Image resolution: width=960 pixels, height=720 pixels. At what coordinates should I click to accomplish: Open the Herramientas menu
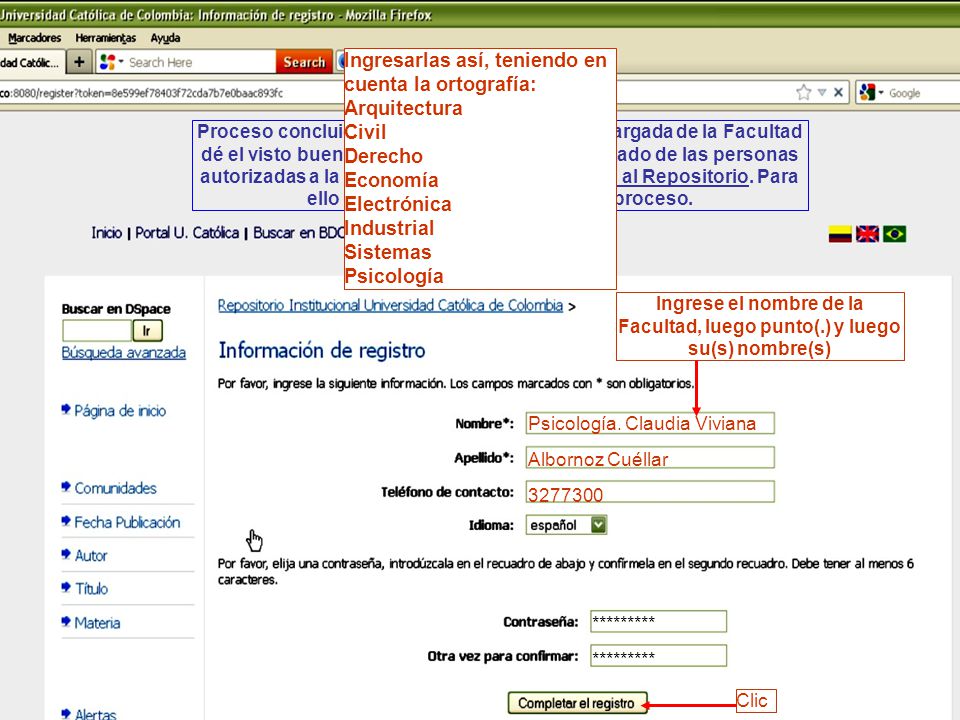click(x=105, y=38)
